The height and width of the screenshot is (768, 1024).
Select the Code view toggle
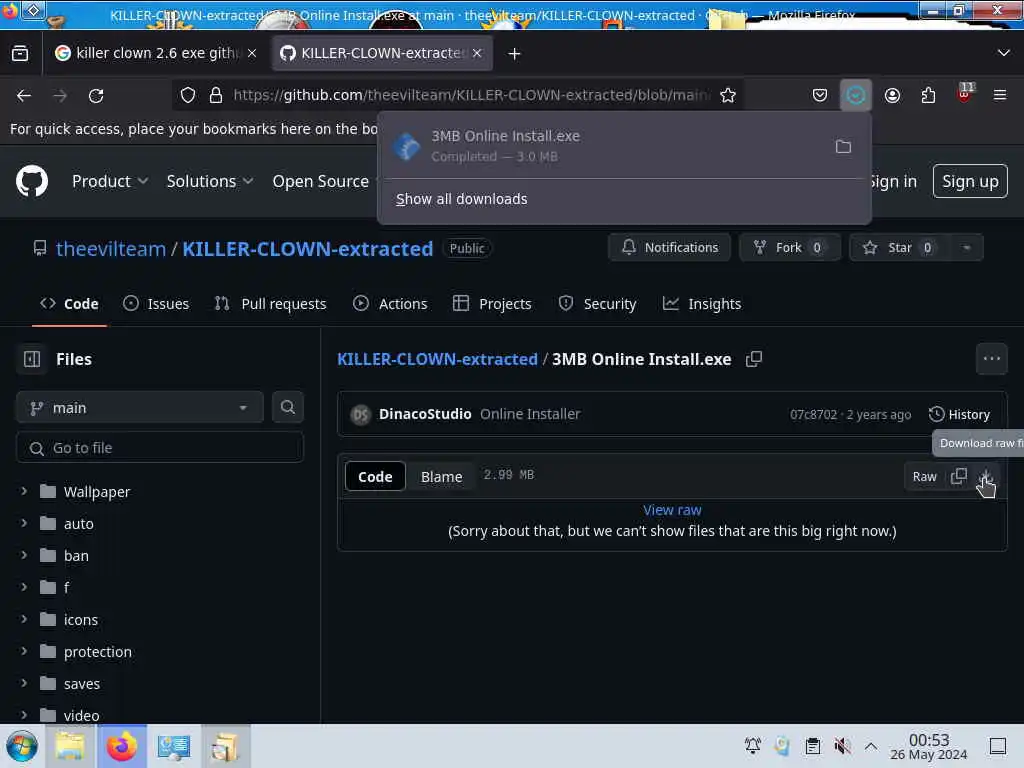(x=375, y=477)
